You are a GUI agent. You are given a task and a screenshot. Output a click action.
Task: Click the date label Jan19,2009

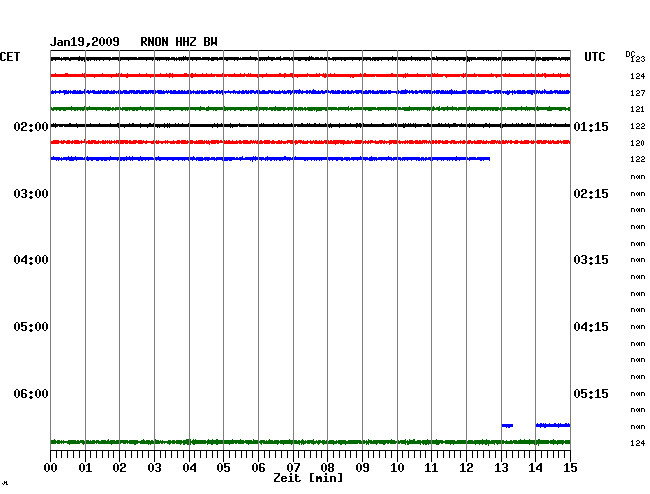[85, 42]
